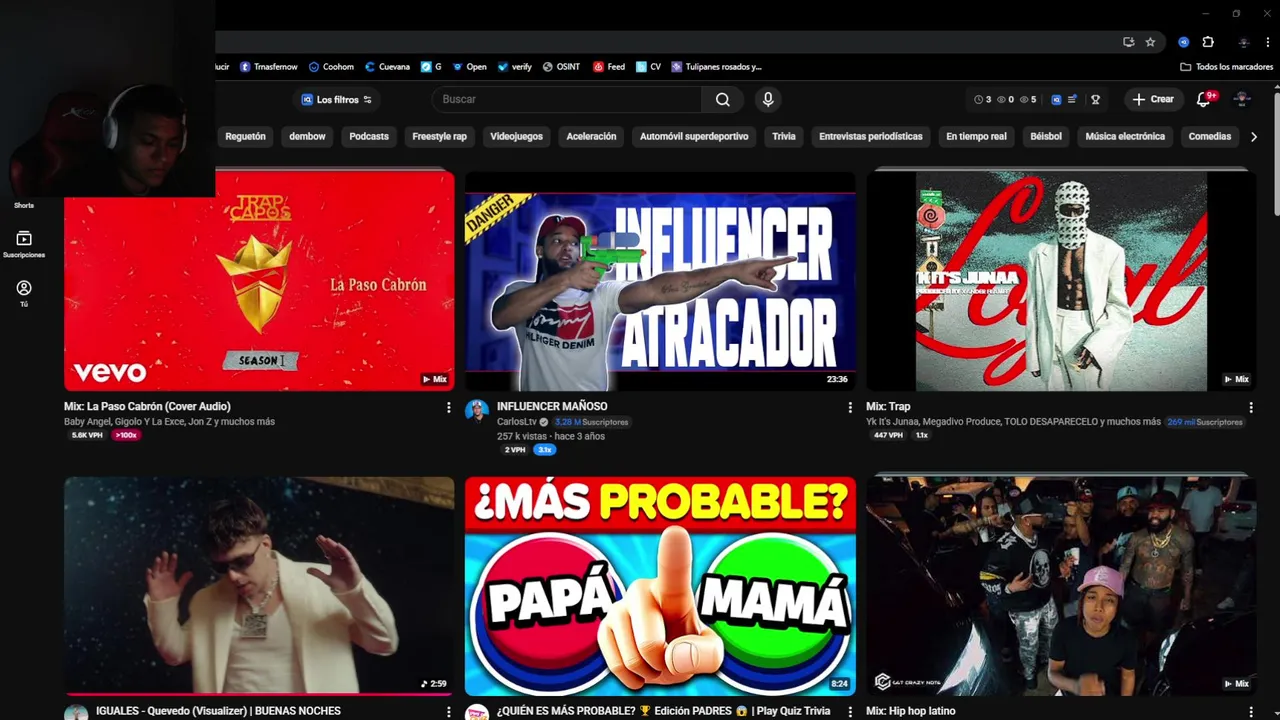Click the blue IQ extension in Chrome toolbar
The image size is (1280, 720).
coord(1183,42)
